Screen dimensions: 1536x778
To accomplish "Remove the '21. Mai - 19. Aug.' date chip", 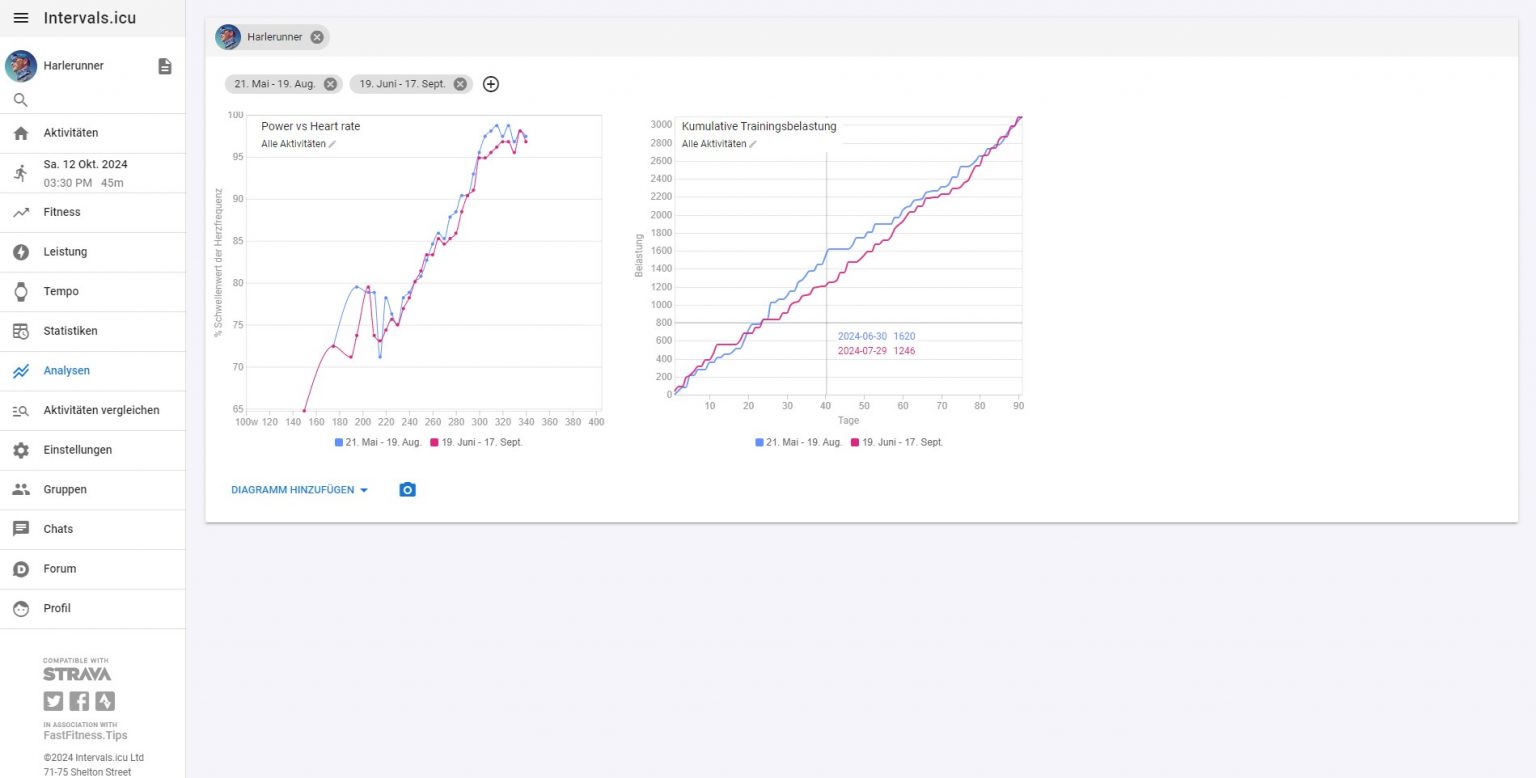I will point(330,84).
